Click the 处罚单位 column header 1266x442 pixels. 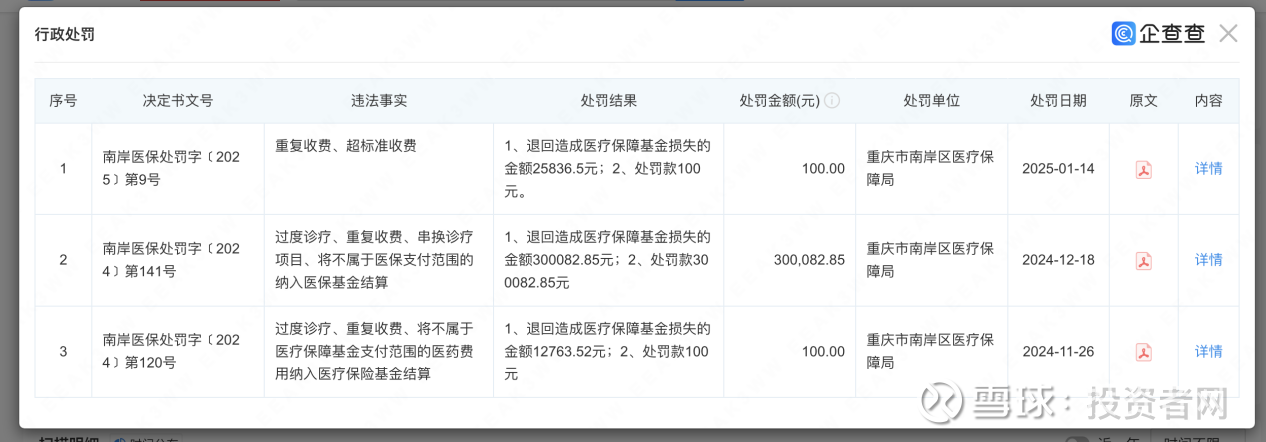(931, 101)
